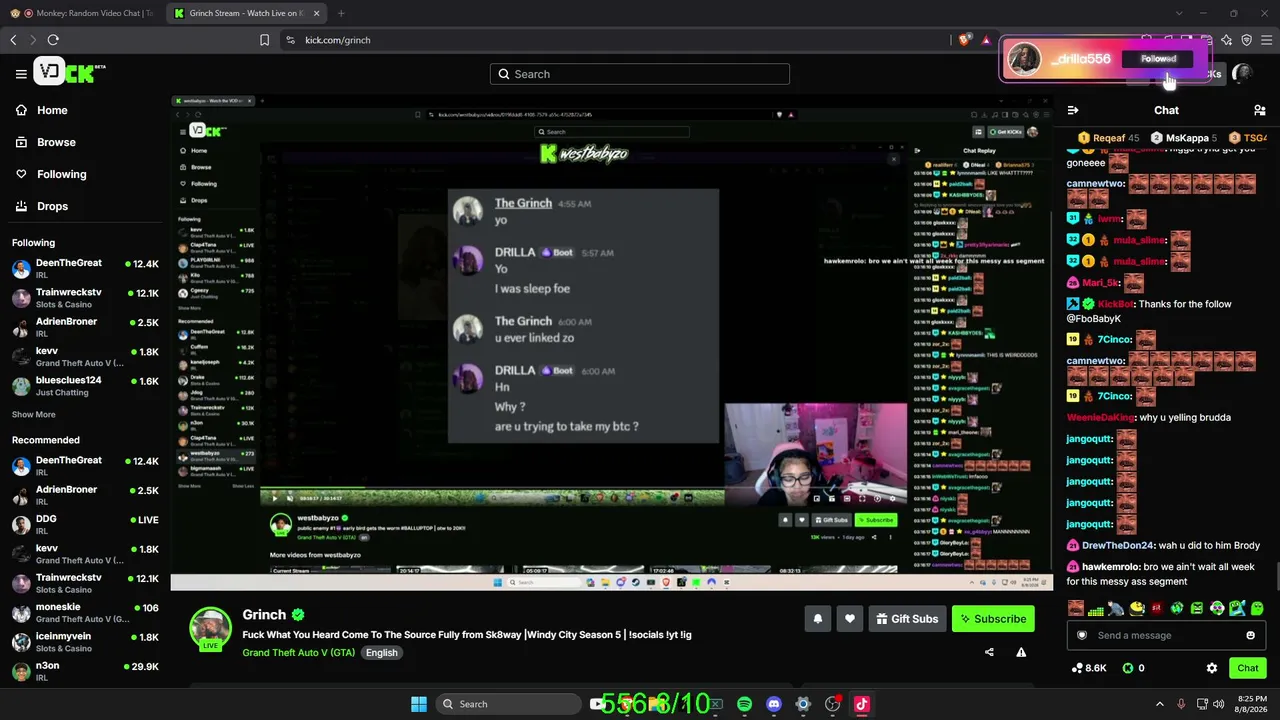The image size is (1280, 720).
Task: Open Brave Leo AI sparkle icon
Action: [1226, 40]
